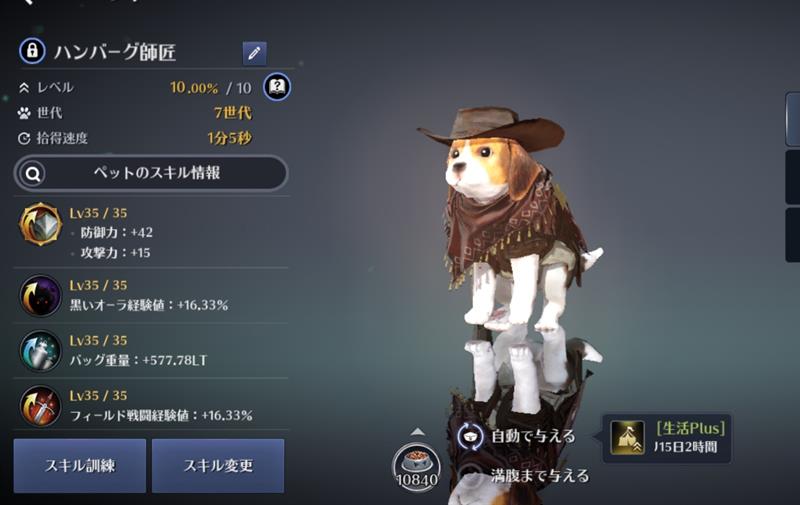
Task: Select the black aura experience skill icon
Action: click(40, 295)
